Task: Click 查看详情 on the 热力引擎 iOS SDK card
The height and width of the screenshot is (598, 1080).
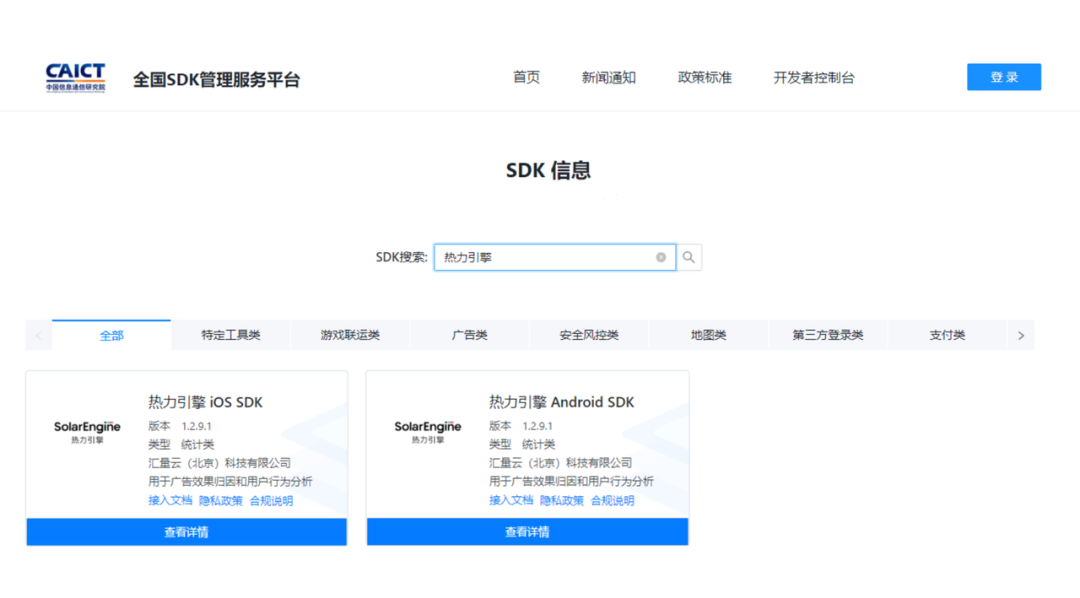Action: [185, 531]
